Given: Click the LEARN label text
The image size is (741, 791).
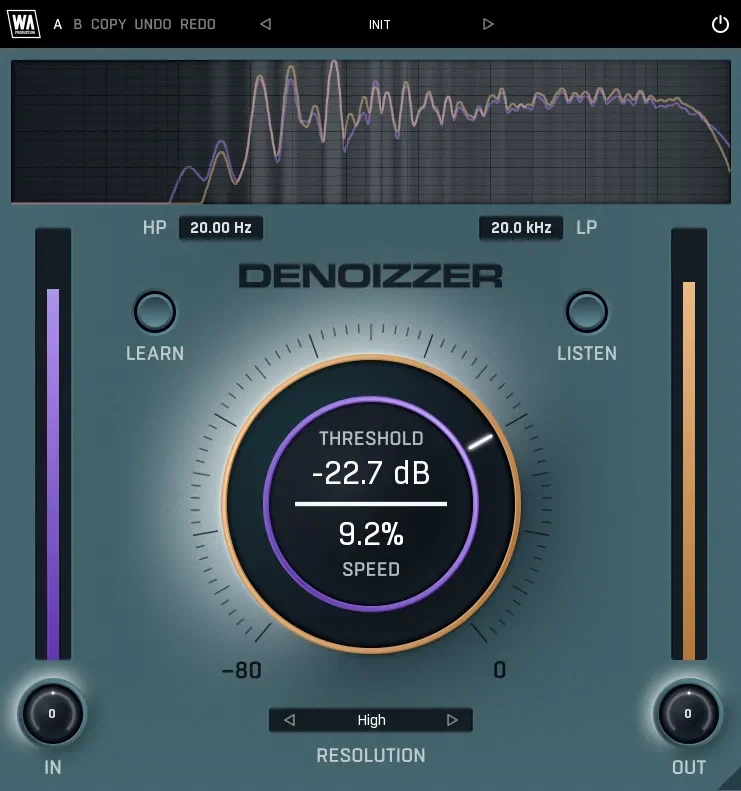Looking at the screenshot, I should [155, 354].
